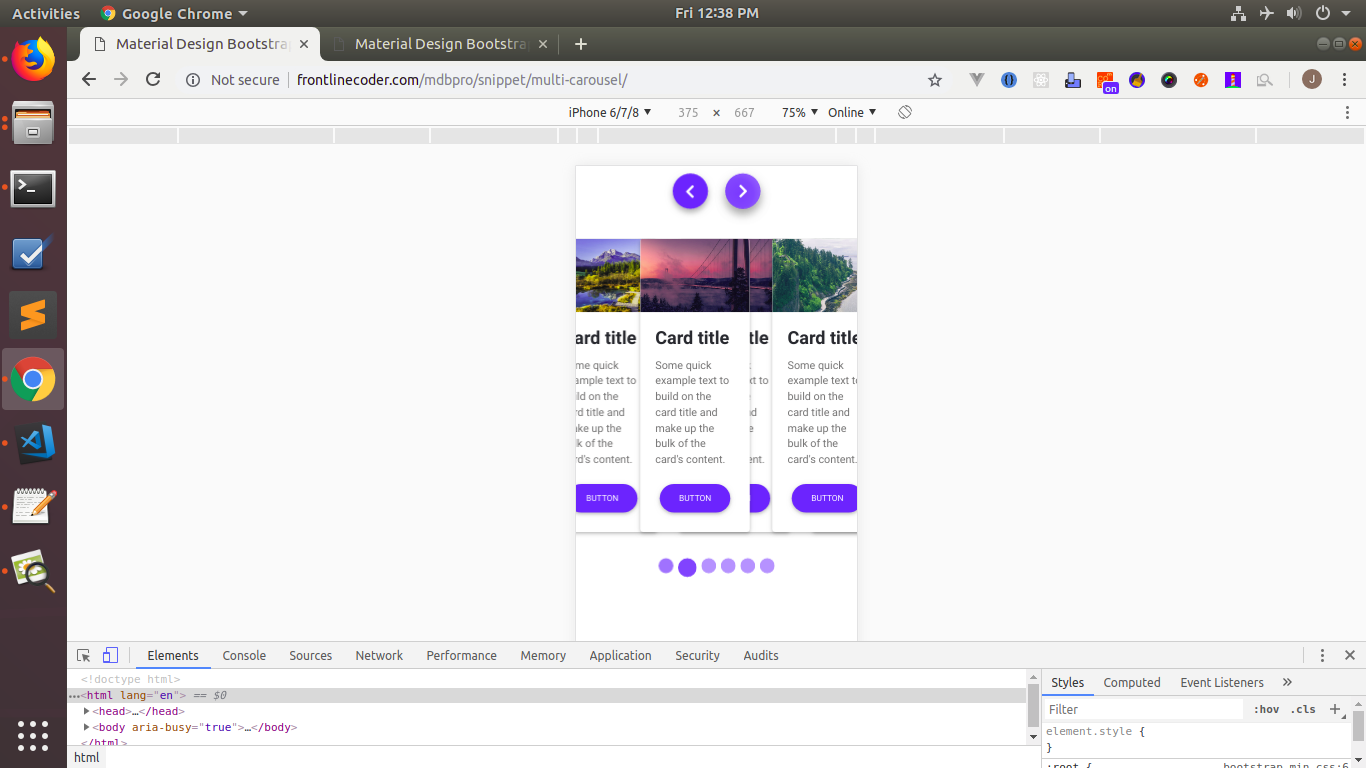
Task: Open the Chrome profile avatar J
Action: pyautogui.click(x=1312, y=80)
